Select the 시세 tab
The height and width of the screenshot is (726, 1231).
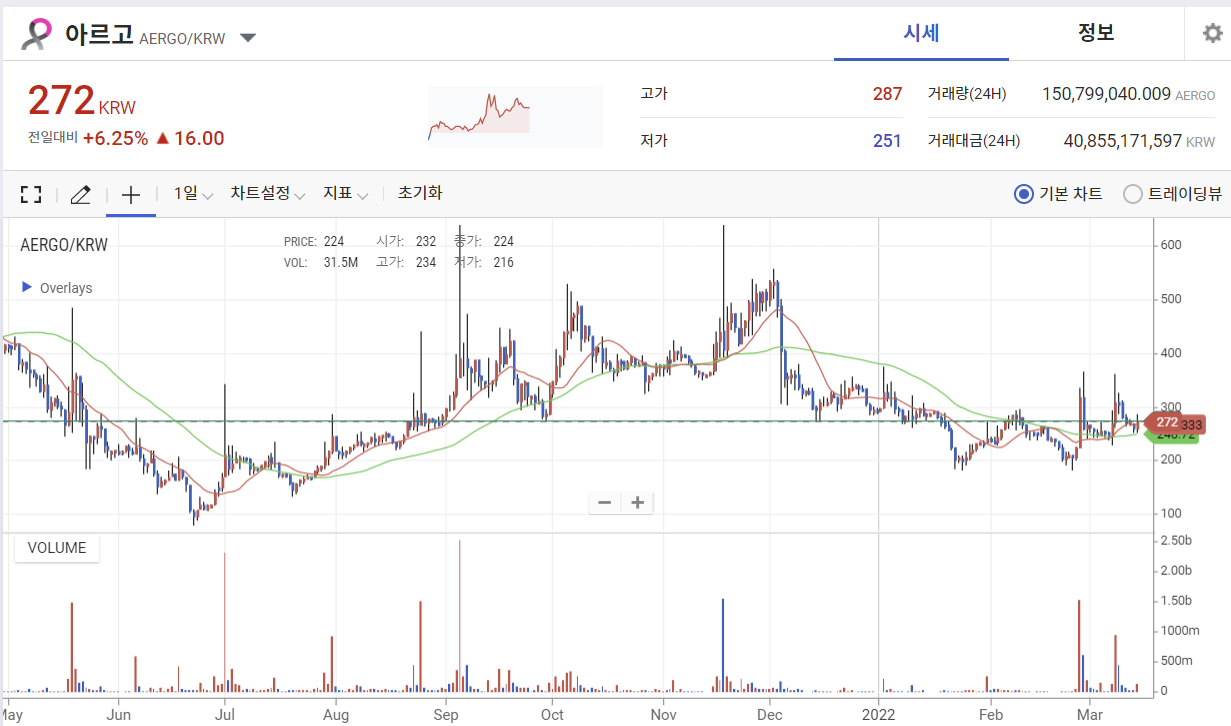(920, 32)
